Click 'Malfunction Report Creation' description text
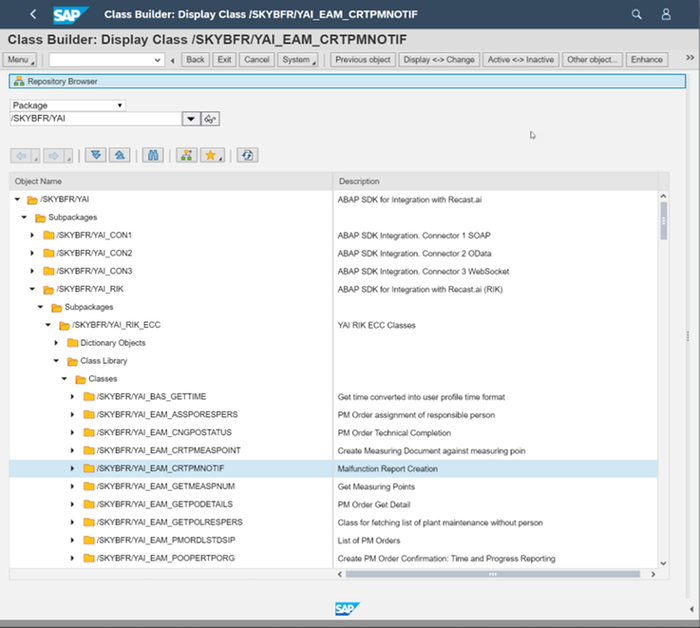Image resolution: width=700 pixels, height=628 pixels. coord(388,469)
